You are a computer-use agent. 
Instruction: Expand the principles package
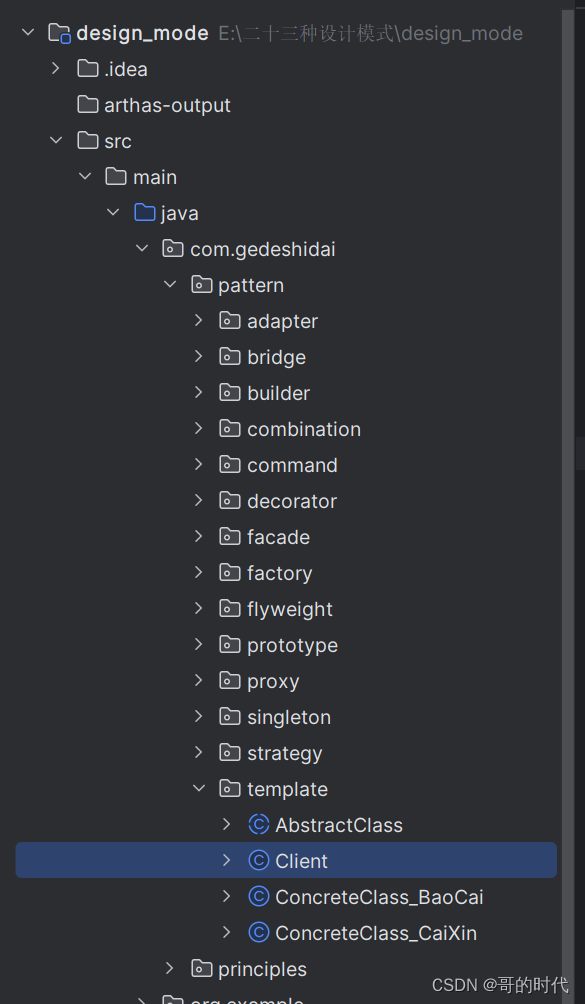[170, 968]
